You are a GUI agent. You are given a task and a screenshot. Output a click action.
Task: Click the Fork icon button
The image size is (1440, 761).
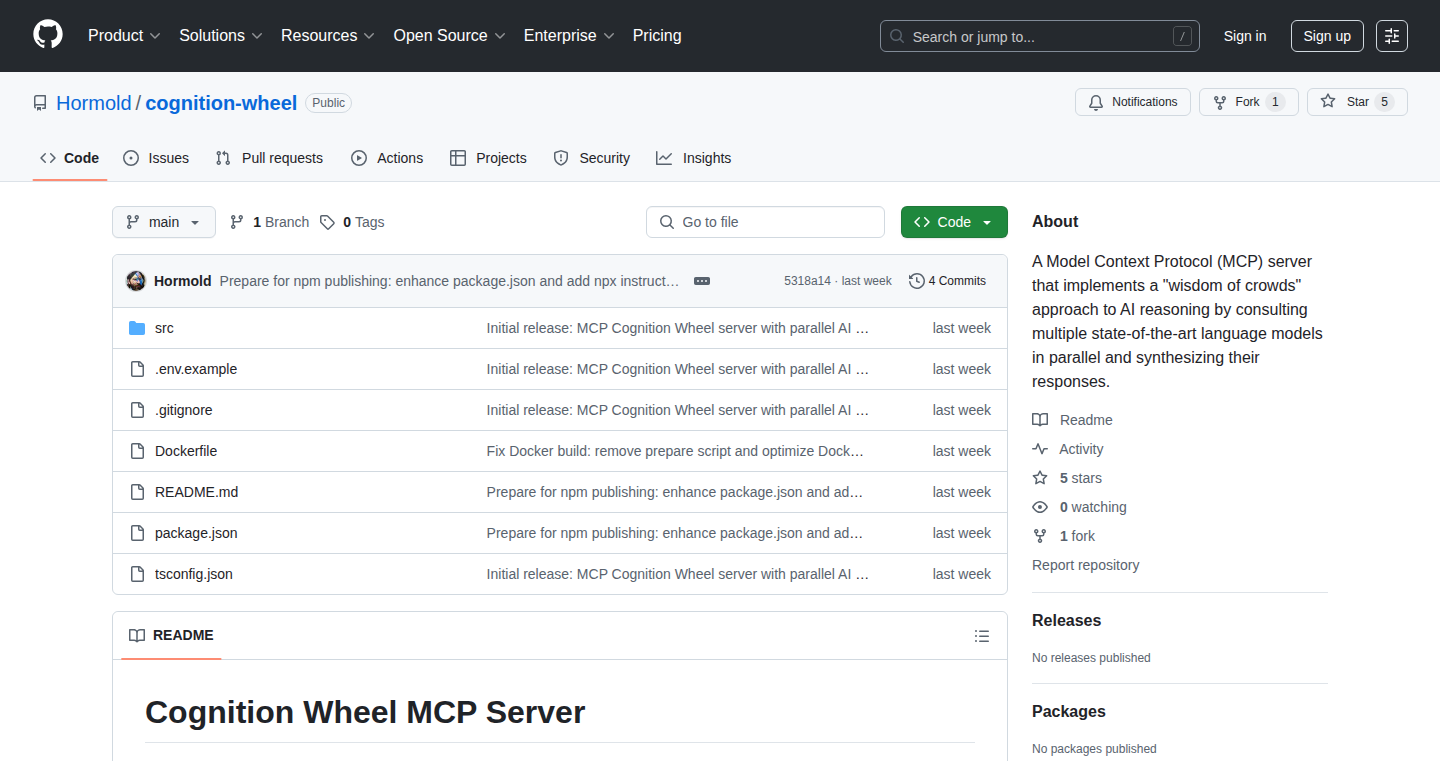[x=1248, y=102]
